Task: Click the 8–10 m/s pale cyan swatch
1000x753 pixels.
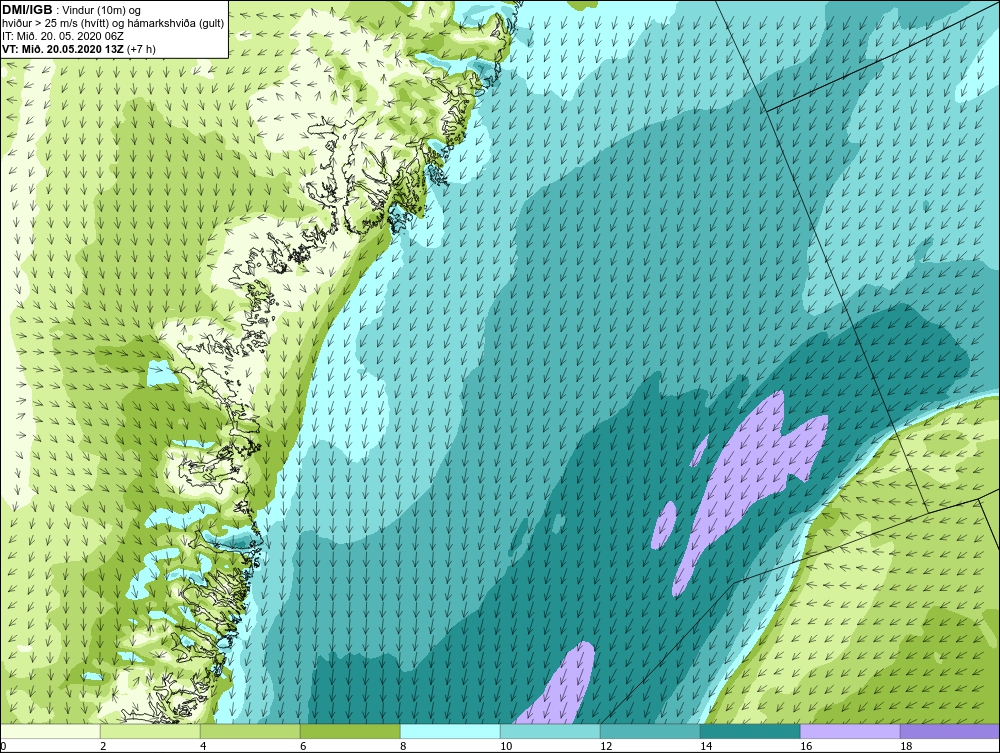Action: [x=450, y=731]
